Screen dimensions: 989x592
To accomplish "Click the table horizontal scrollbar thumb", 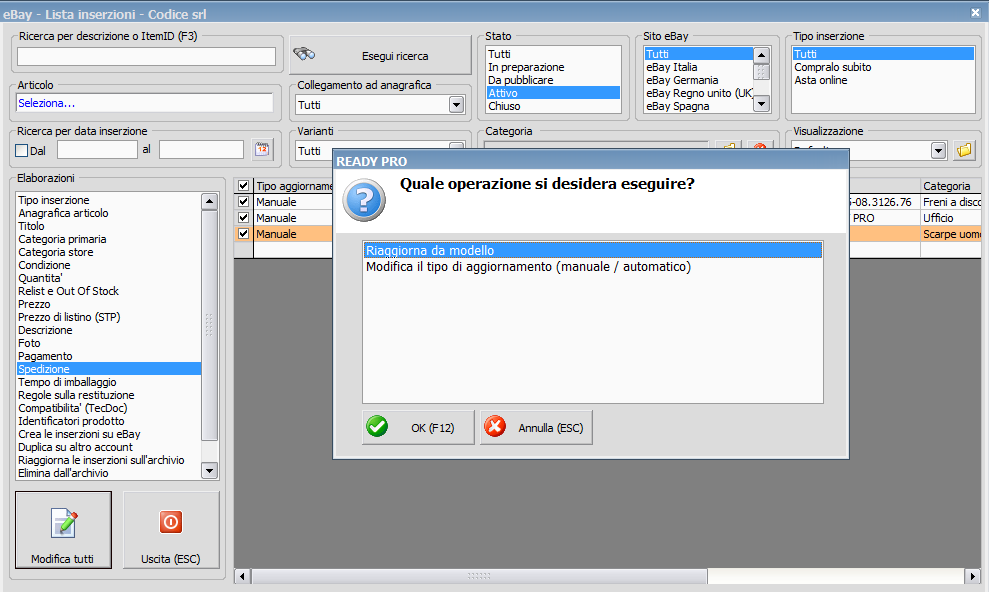I will (x=479, y=576).
